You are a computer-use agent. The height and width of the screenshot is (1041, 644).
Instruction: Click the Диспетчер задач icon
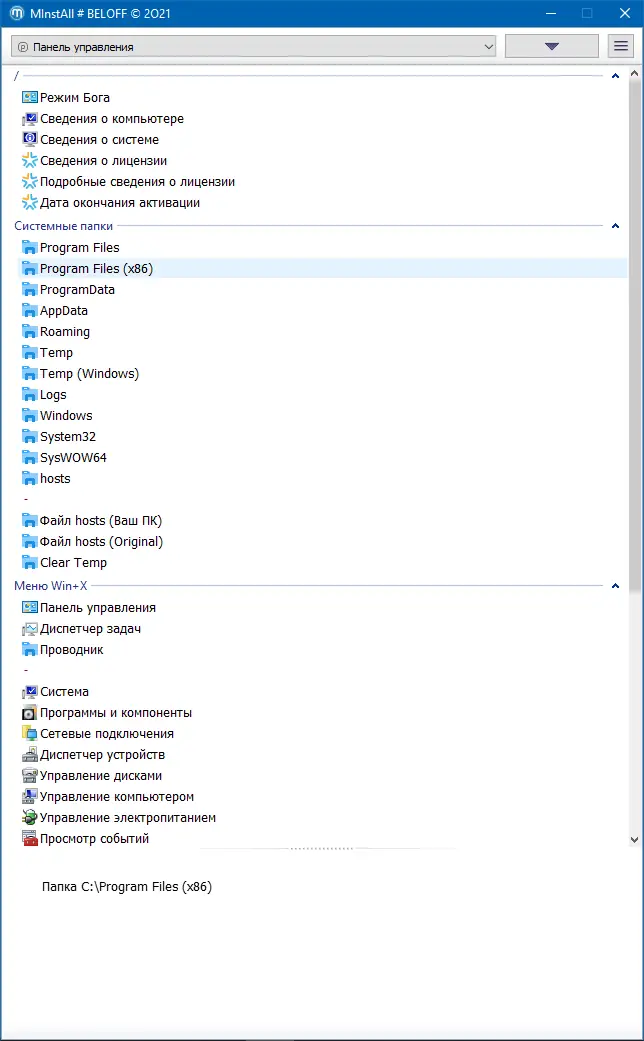[x=29, y=629]
